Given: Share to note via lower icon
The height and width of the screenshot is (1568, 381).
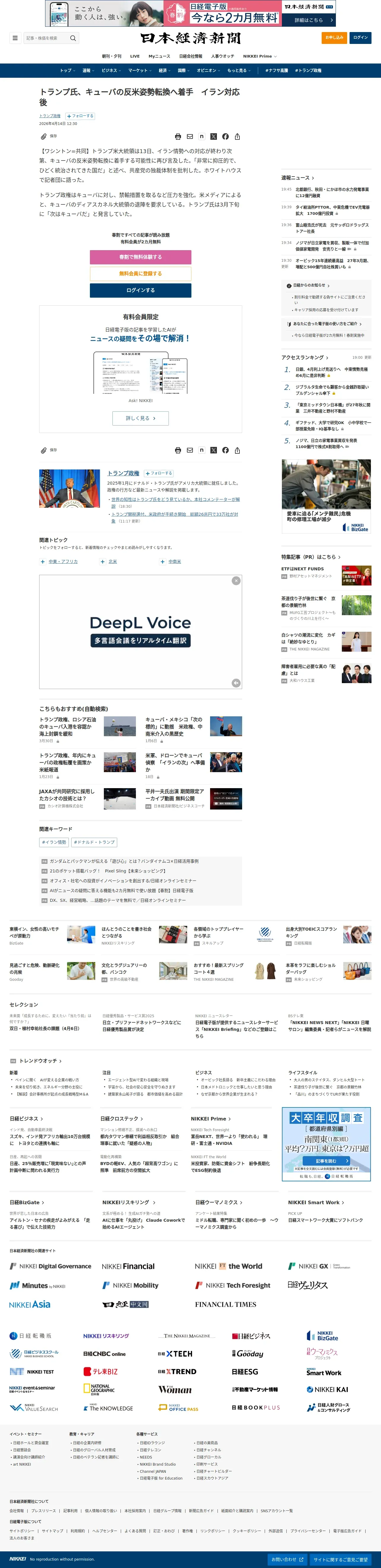Looking at the screenshot, I should (x=201, y=450).
